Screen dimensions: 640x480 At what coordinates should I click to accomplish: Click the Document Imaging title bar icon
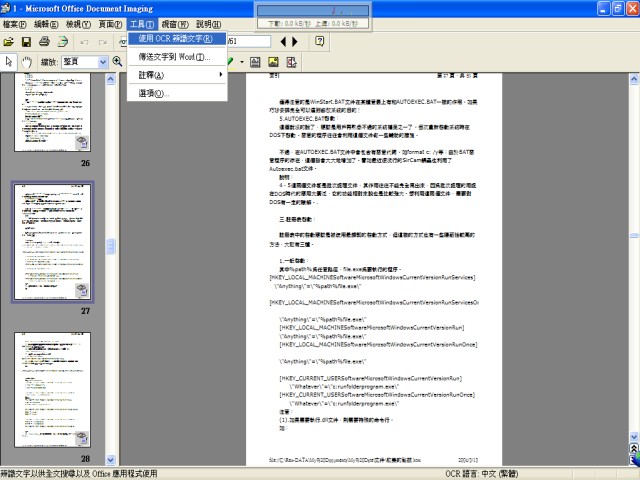(6, 8)
